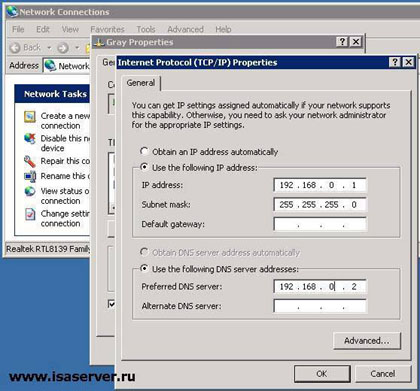Click the Address bar field in Network Connections
Screen dimensions: 420x391
pyautogui.click(x=67, y=66)
